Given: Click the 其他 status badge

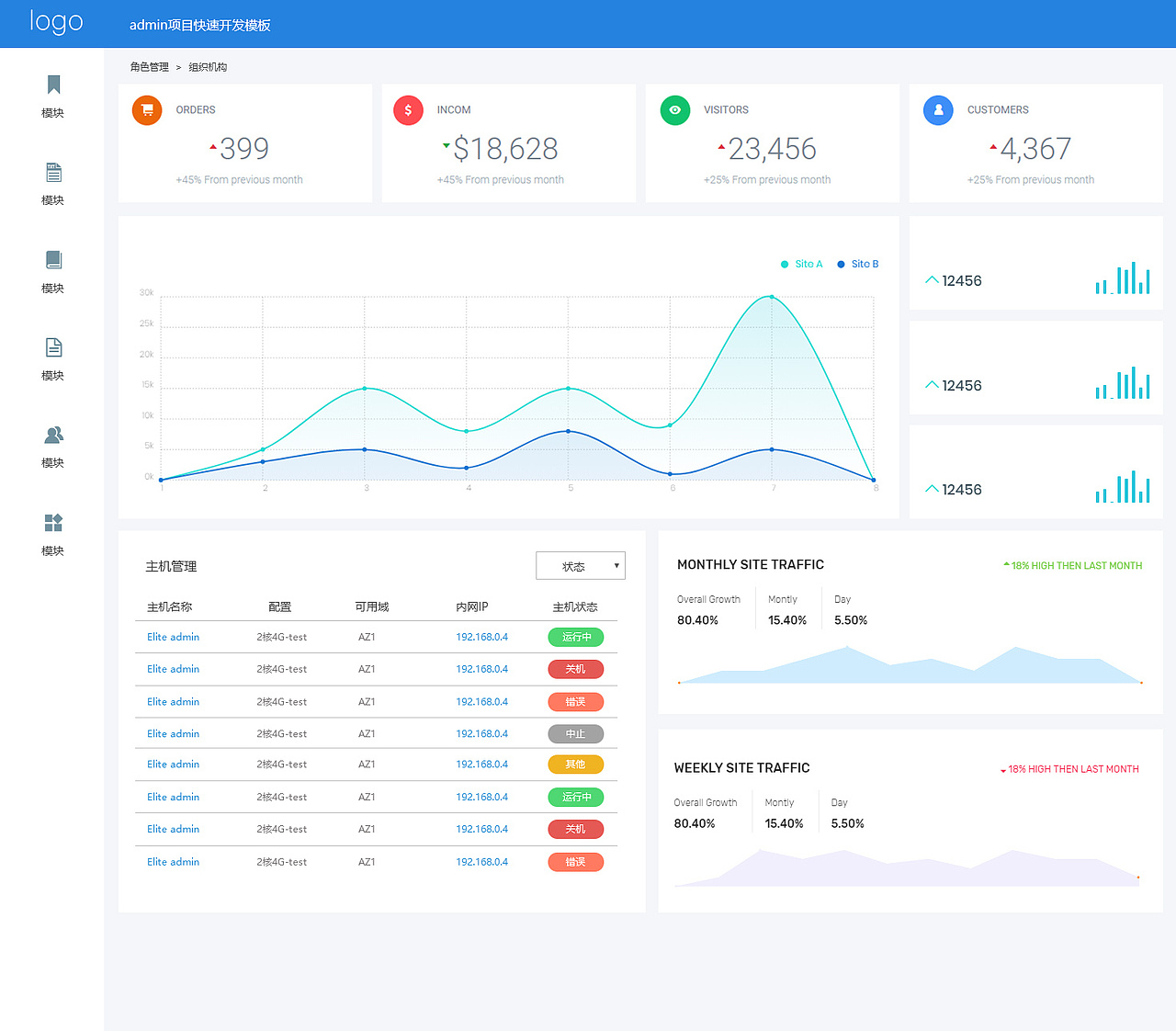Looking at the screenshot, I should point(576,765).
